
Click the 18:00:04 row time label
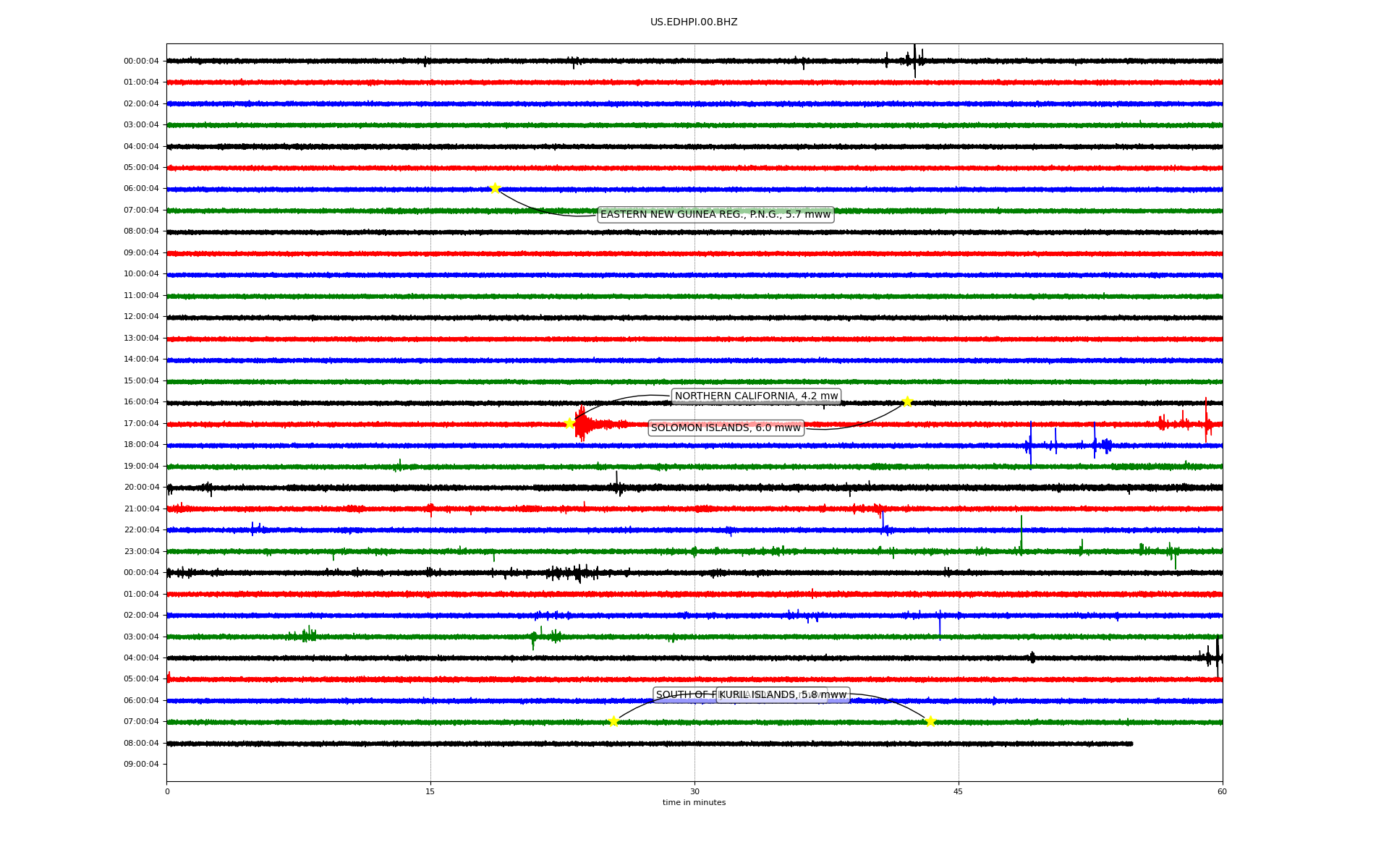click(141, 445)
